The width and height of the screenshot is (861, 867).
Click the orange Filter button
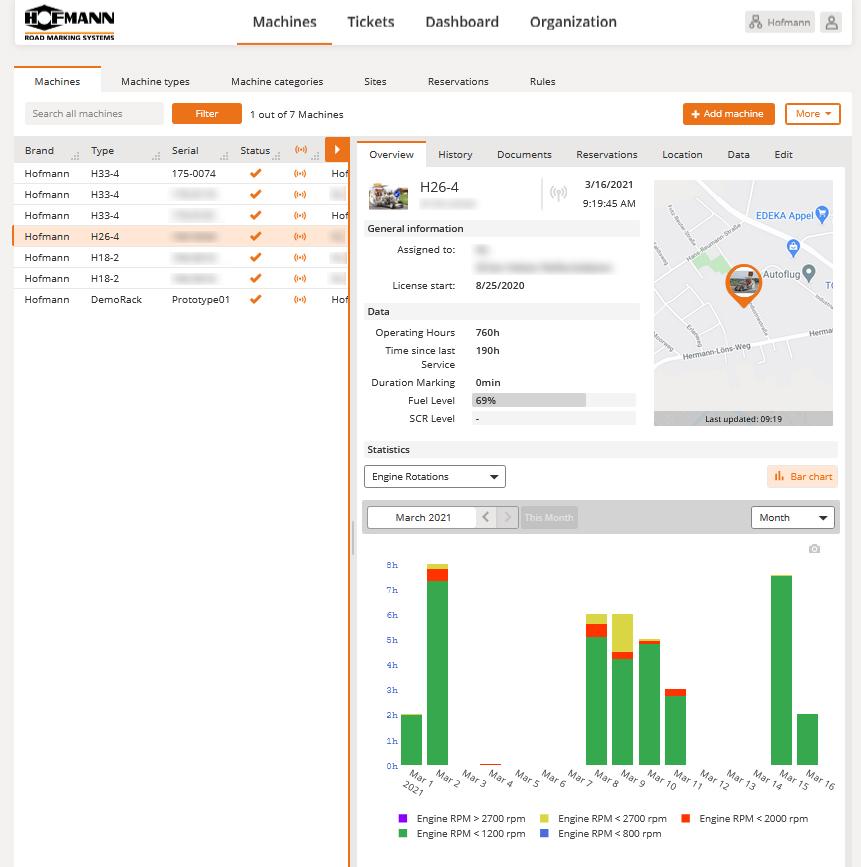(x=207, y=113)
